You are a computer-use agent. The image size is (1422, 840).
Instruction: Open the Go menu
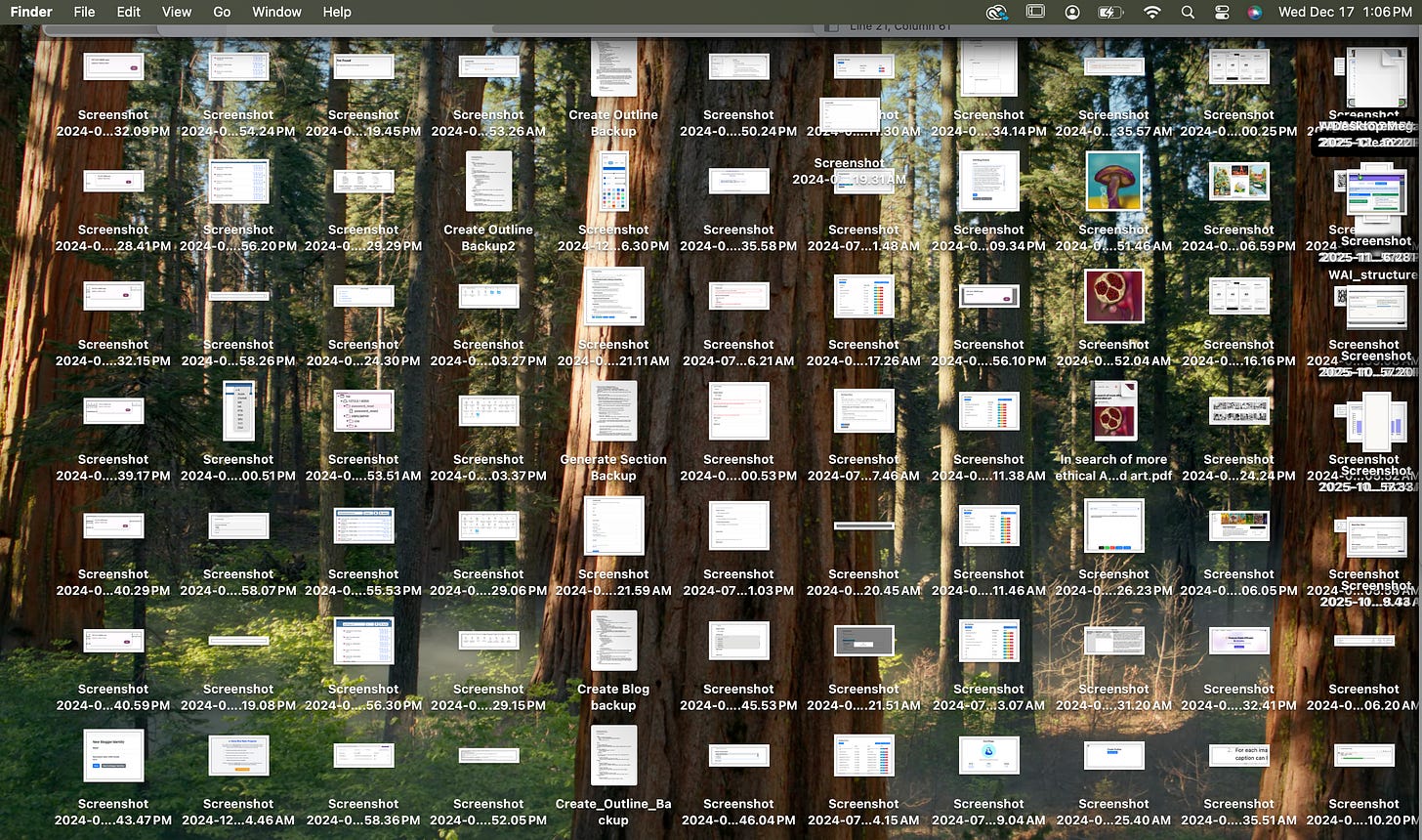point(222,12)
